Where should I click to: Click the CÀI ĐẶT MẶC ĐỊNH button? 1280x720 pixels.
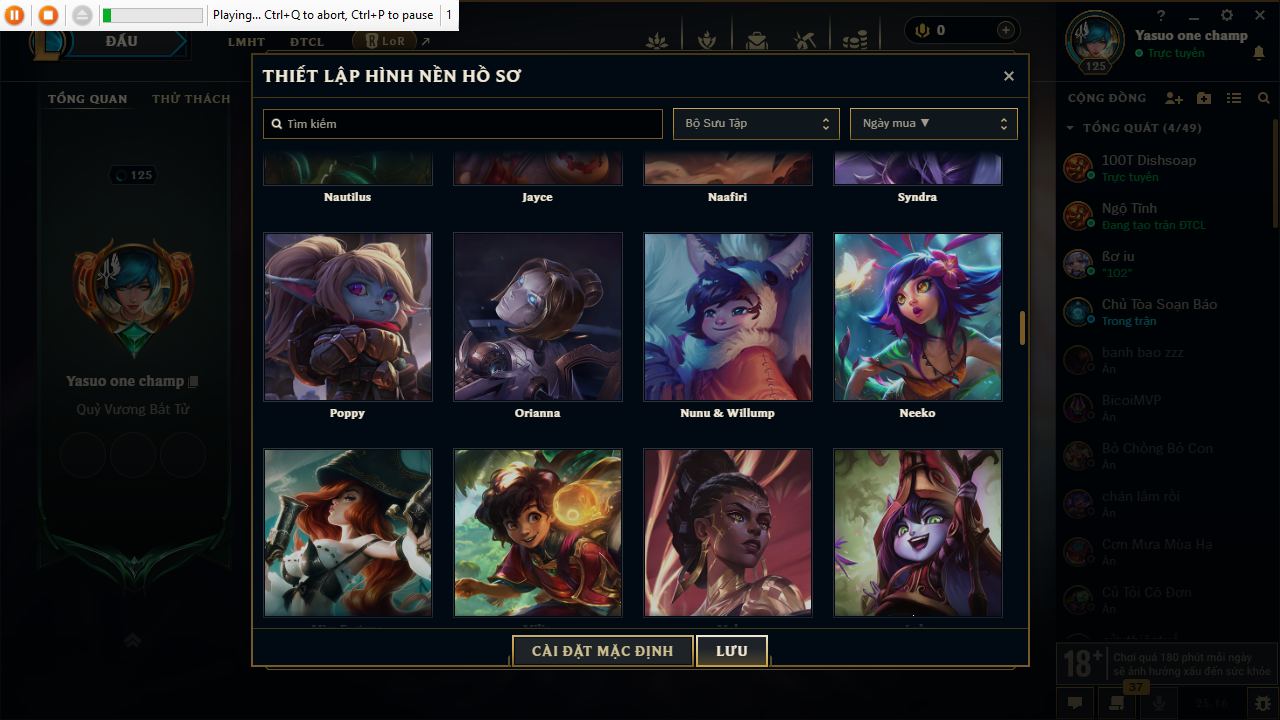(x=602, y=651)
